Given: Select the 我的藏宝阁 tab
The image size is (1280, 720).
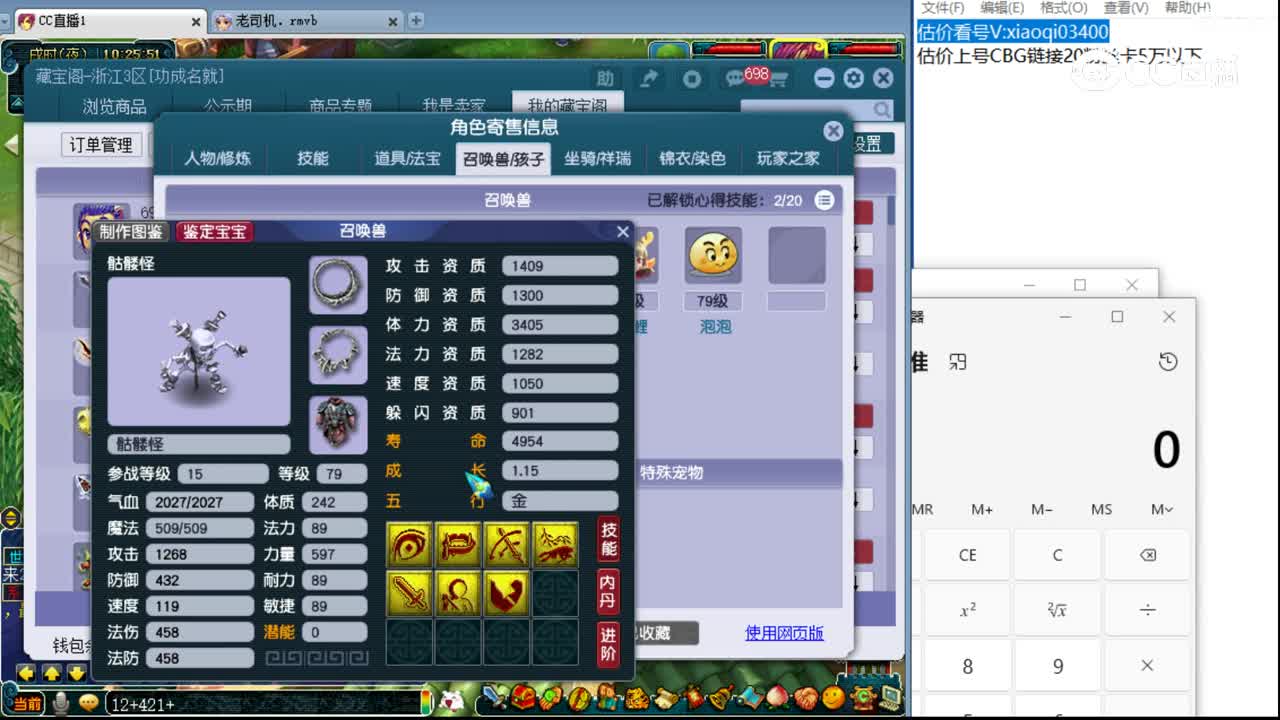Looking at the screenshot, I should click(568, 106).
